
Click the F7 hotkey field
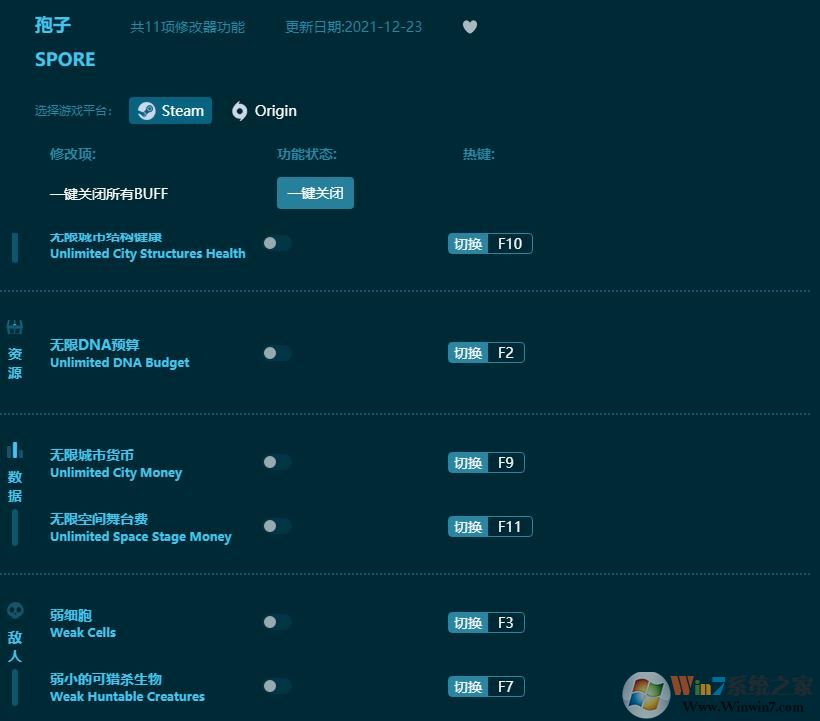click(506, 686)
